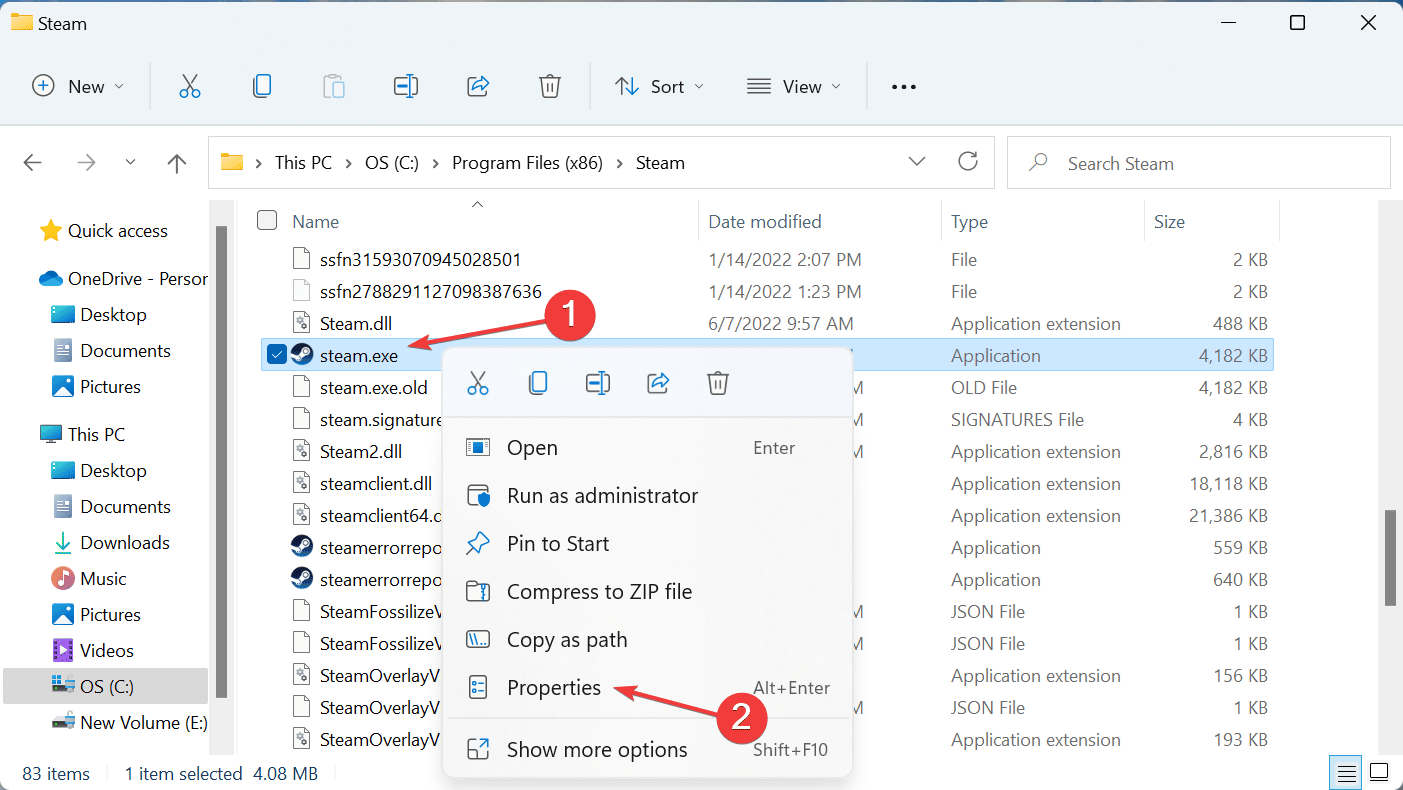This screenshot has height=790, width=1403.
Task: Select OS (C:) drive in sidebar
Action: [x=105, y=687]
